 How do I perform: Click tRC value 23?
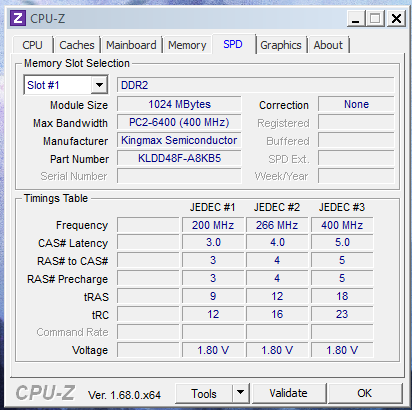(342, 314)
